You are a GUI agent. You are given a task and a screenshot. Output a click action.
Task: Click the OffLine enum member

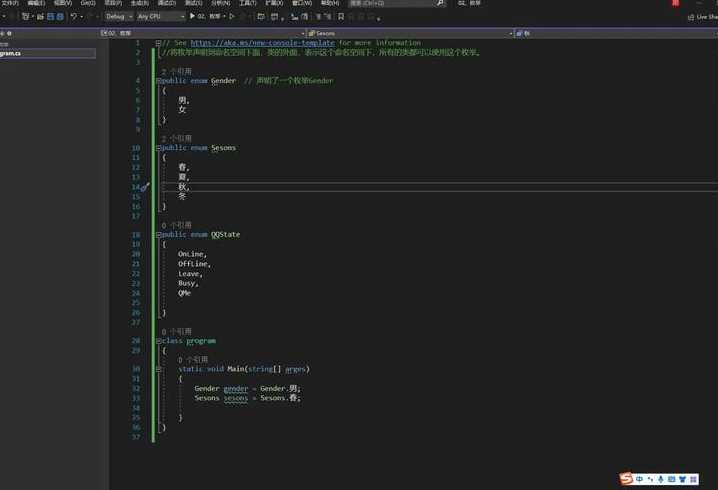click(194, 264)
